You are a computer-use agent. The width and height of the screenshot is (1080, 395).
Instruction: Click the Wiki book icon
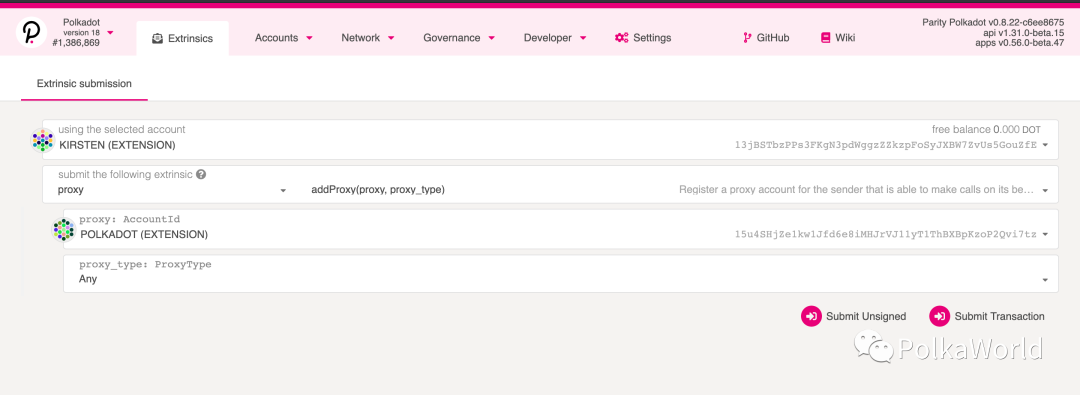(825, 38)
